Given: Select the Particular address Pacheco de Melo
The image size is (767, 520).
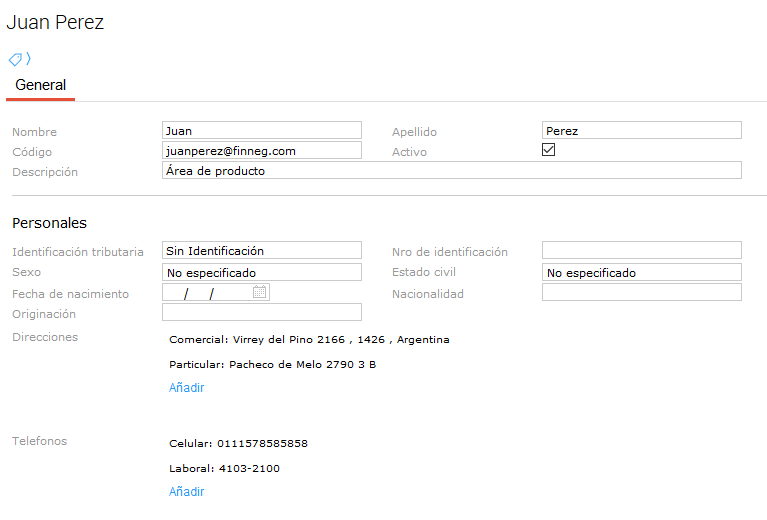Looking at the screenshot, I should 272,365.
